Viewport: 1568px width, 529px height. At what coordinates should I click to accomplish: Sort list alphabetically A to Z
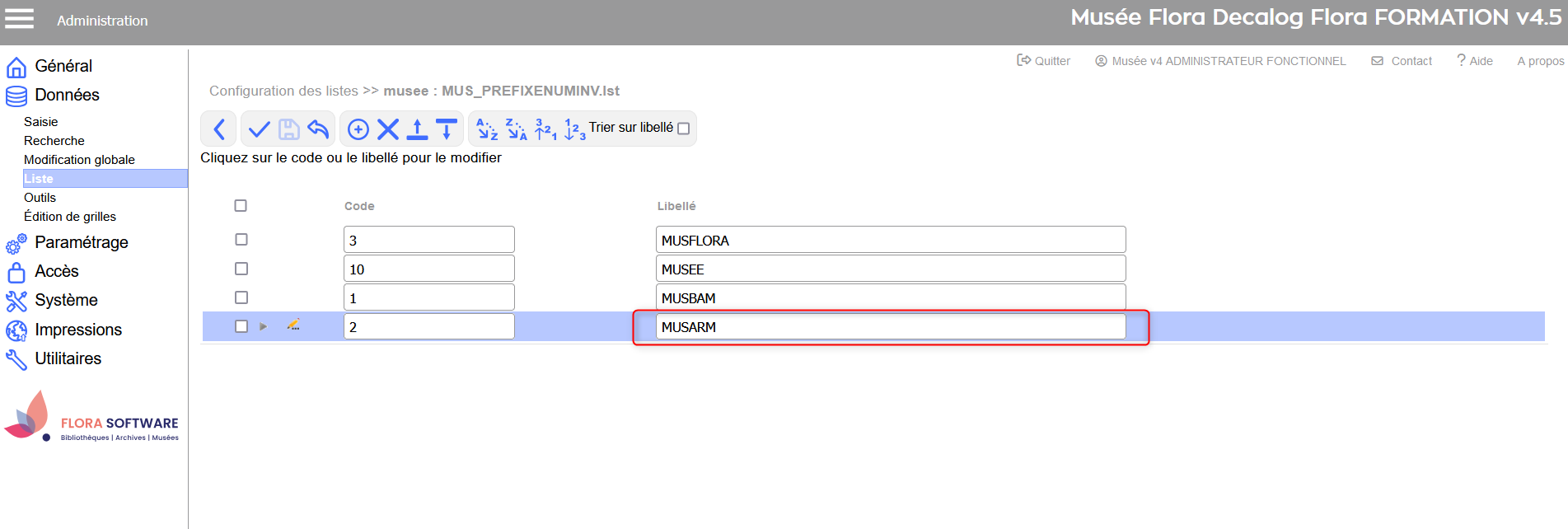(487, 129)
